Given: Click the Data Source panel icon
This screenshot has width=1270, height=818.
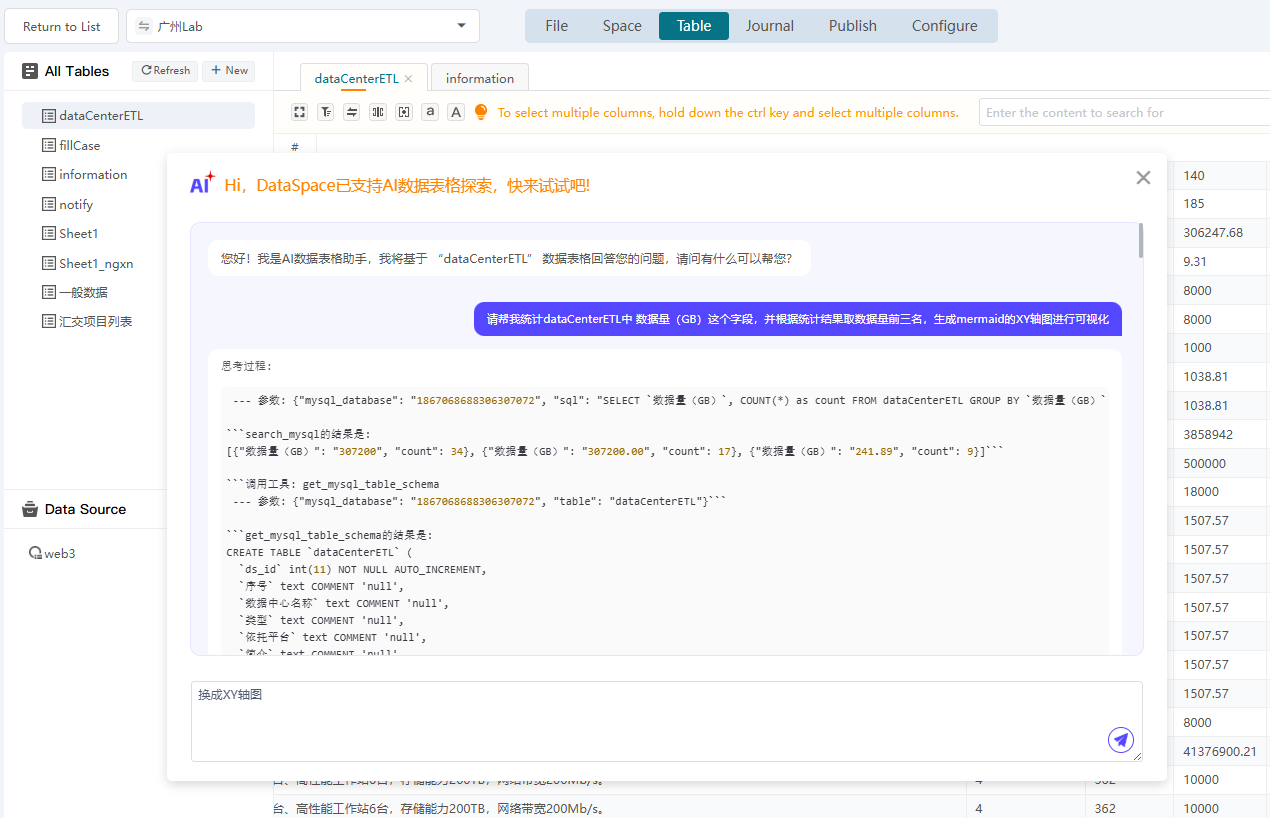Looking at the screenshot, I should [x=30, y=509].
